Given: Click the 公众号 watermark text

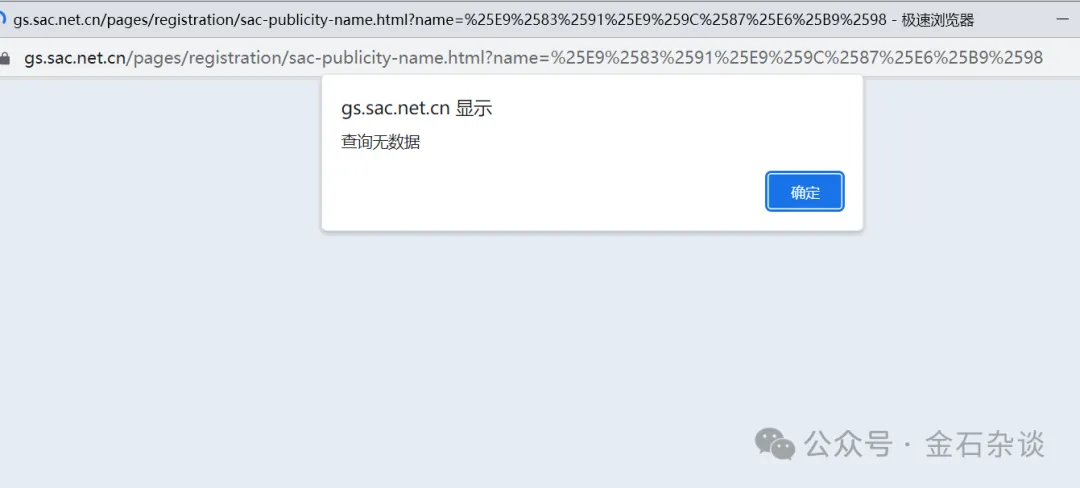Looking at the screenshot, I should (x=849, y=444).
